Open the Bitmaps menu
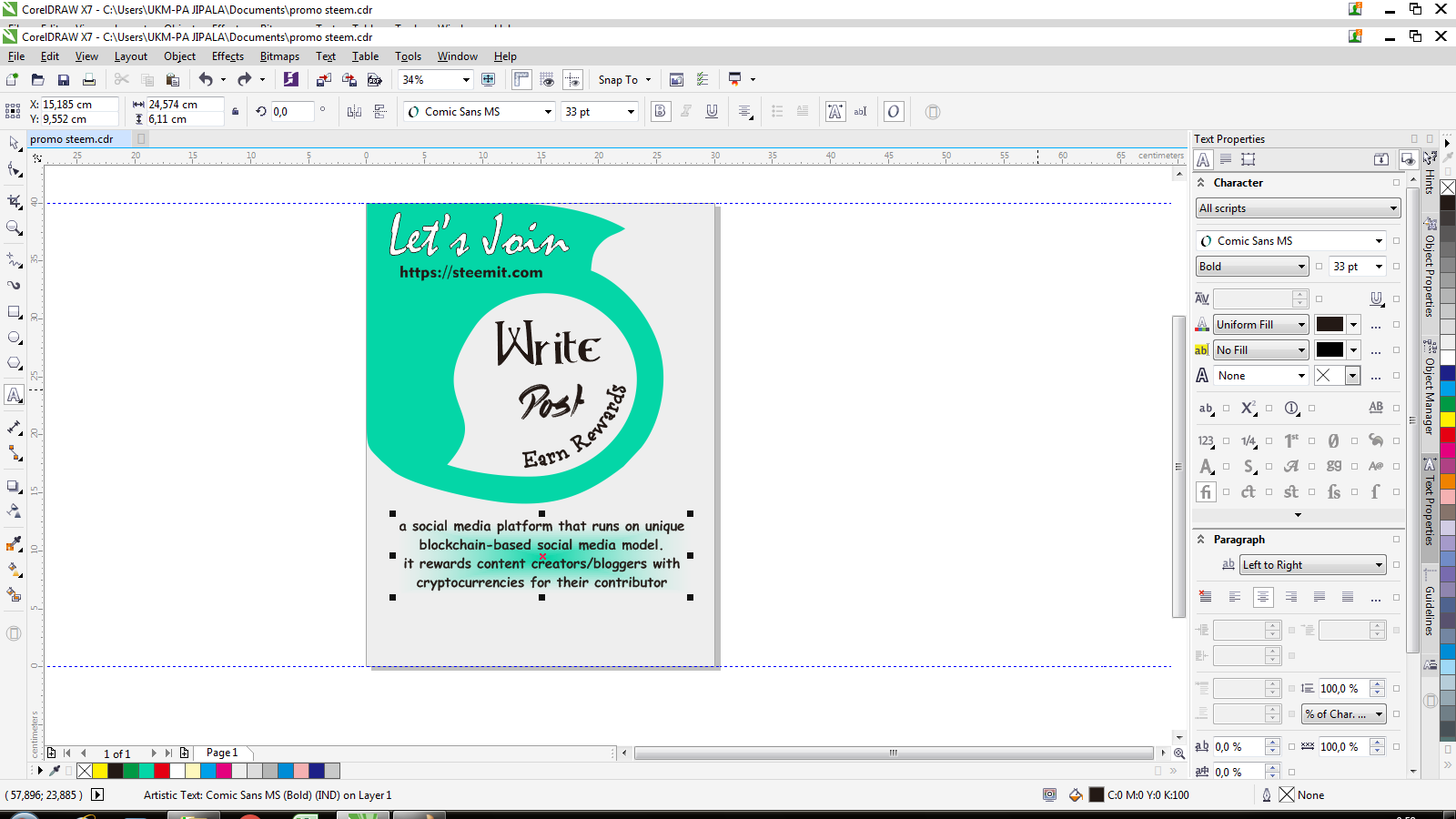 click(x=279, y=56)
